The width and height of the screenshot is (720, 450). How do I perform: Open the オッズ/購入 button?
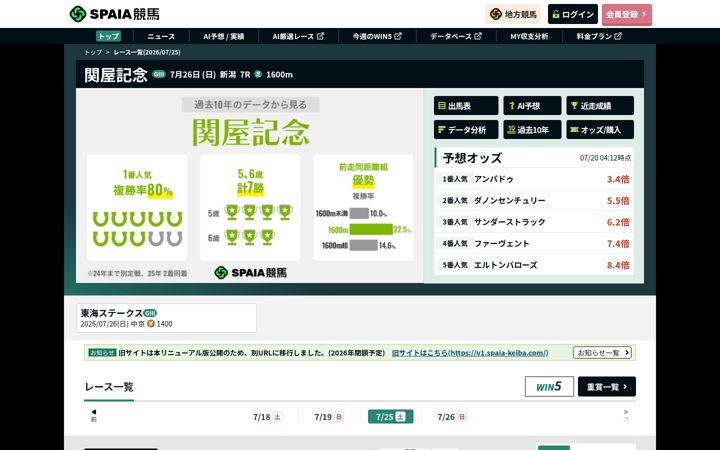click(600, 129)
